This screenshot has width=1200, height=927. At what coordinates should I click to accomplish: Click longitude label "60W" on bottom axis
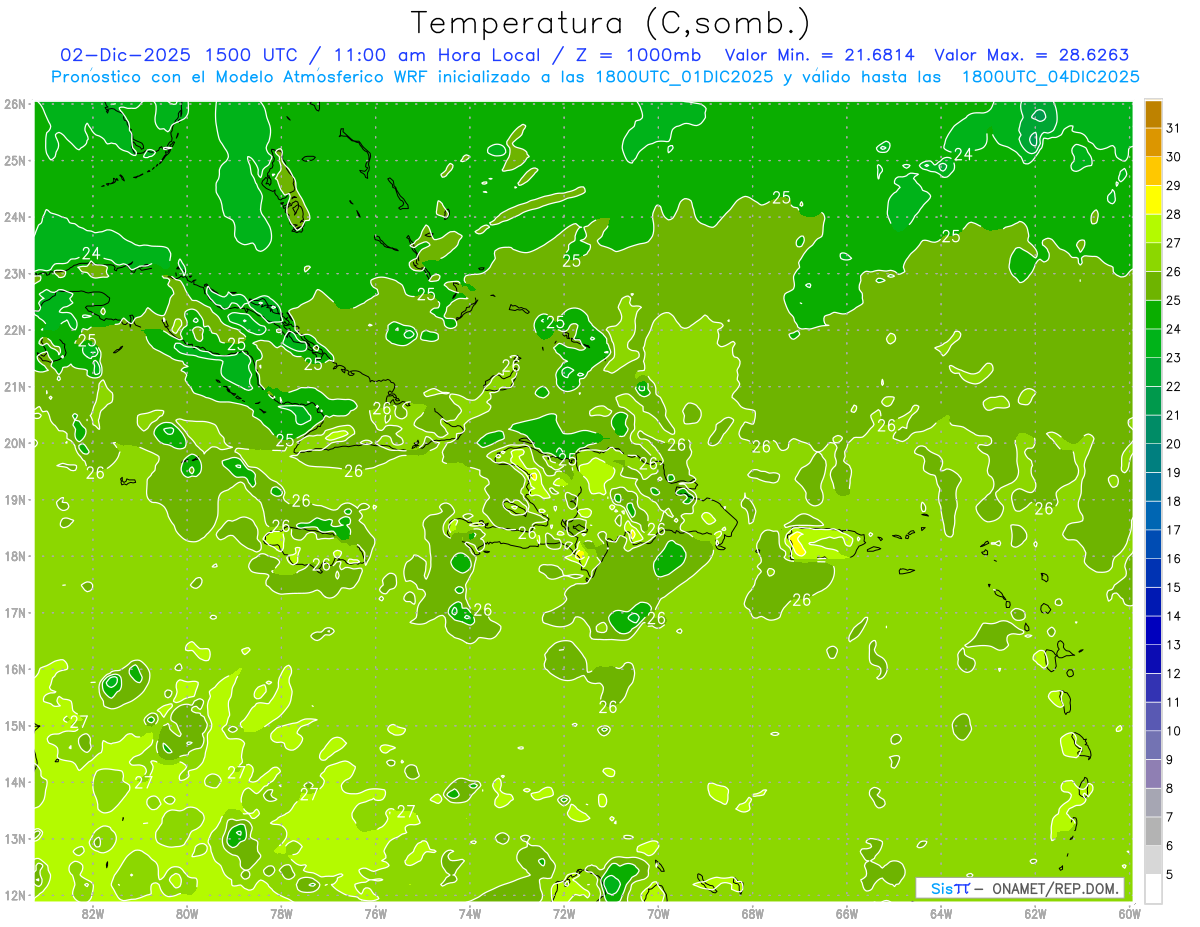pyautogui.click(x=1129, y=913)
